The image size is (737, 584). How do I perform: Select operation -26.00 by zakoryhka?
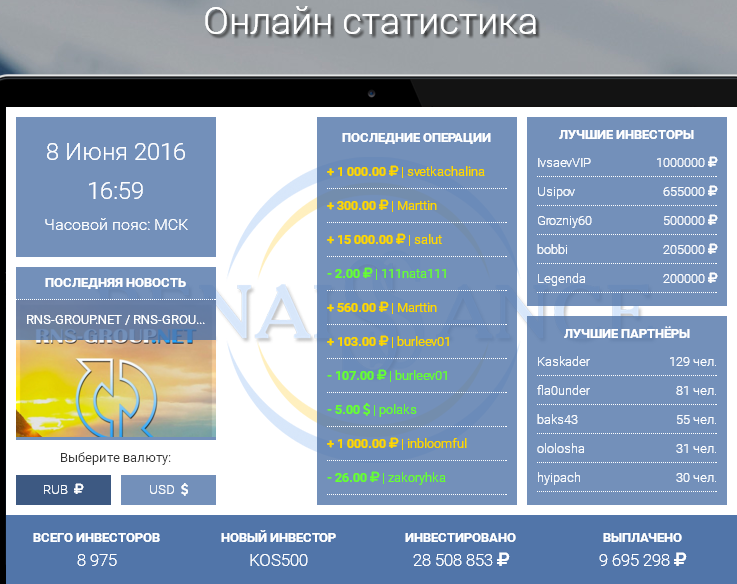pos(417,477)
